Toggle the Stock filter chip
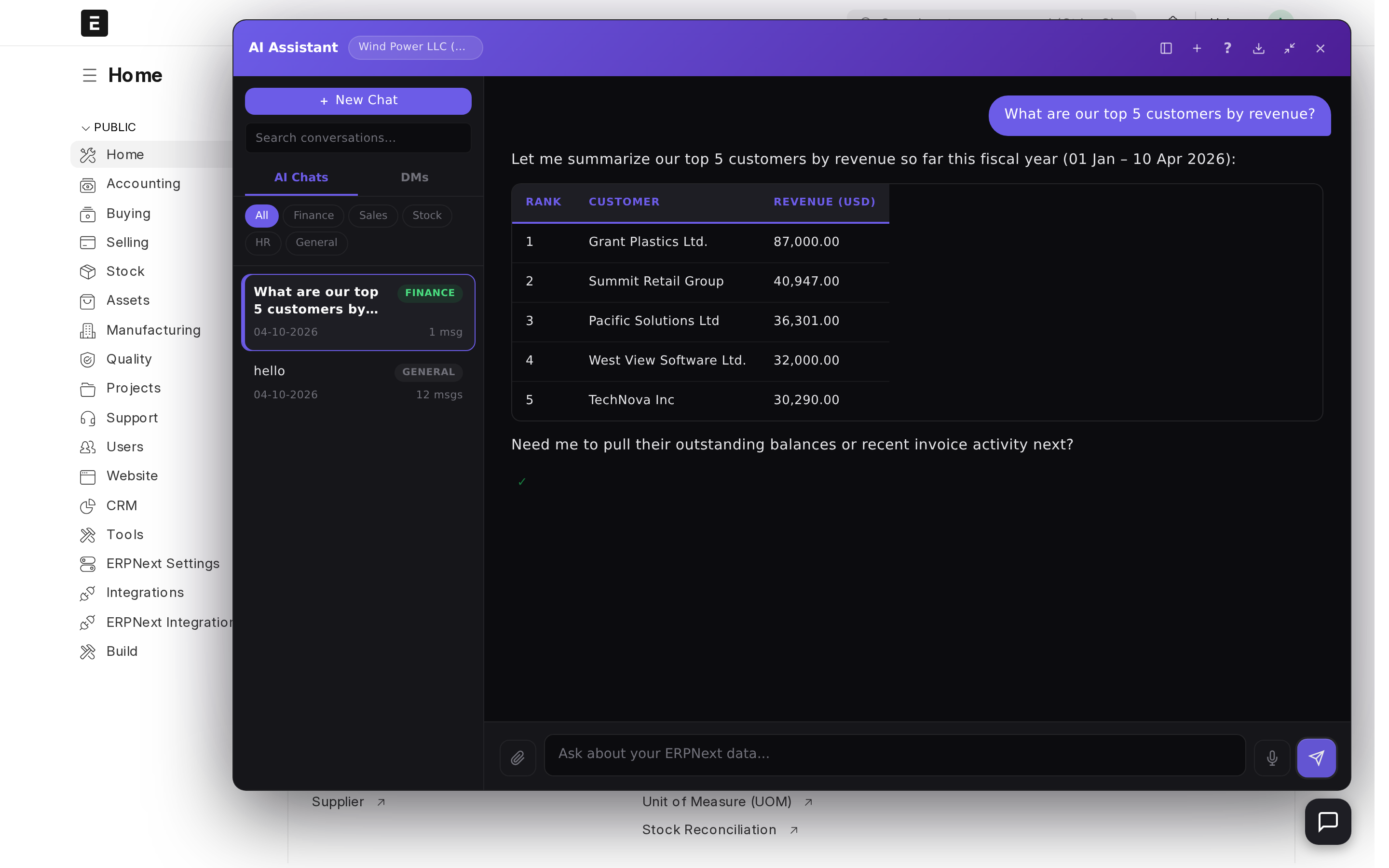The height and width of the screenshot is (868, 1389). point(426,215)
